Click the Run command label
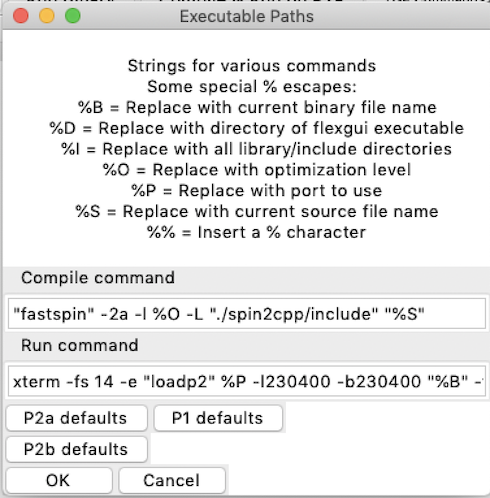 click(x=80, y=345)
